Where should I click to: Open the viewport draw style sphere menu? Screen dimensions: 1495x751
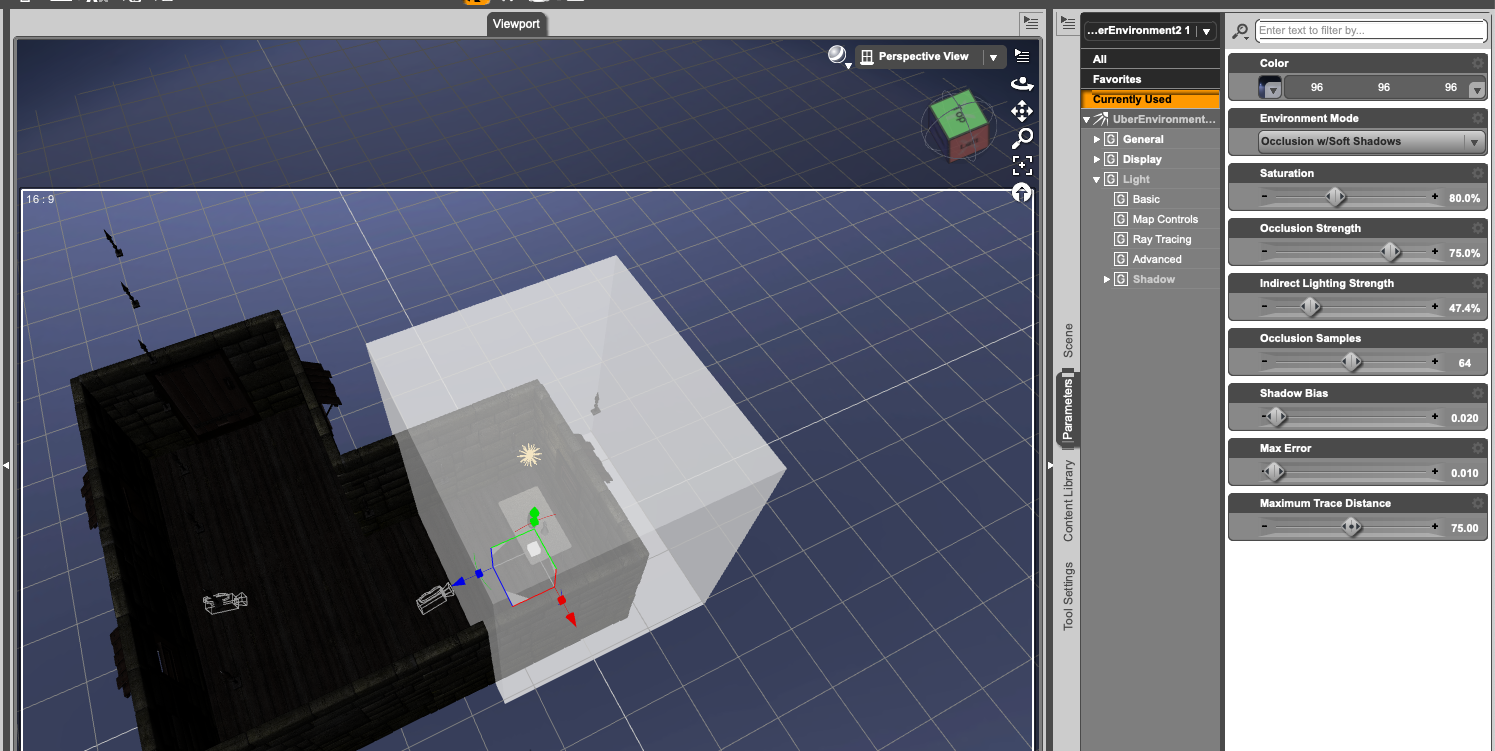click(x=838, y=56)
